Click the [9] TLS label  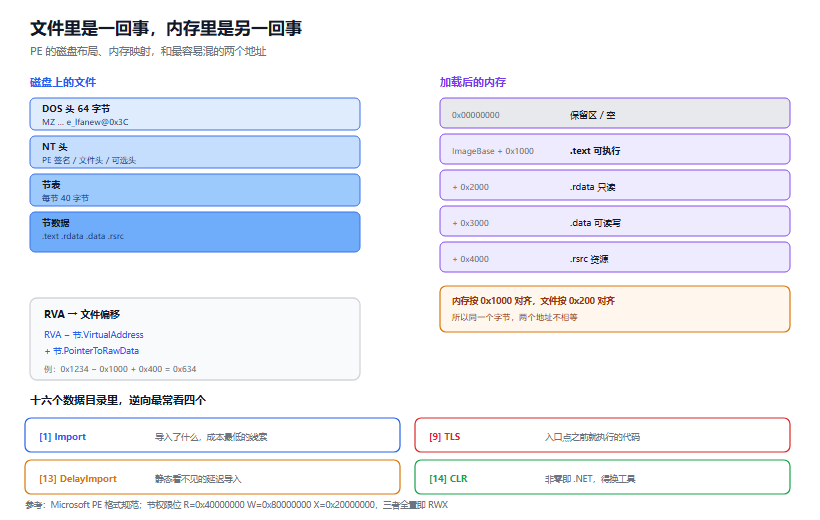(x=445, y=437)
